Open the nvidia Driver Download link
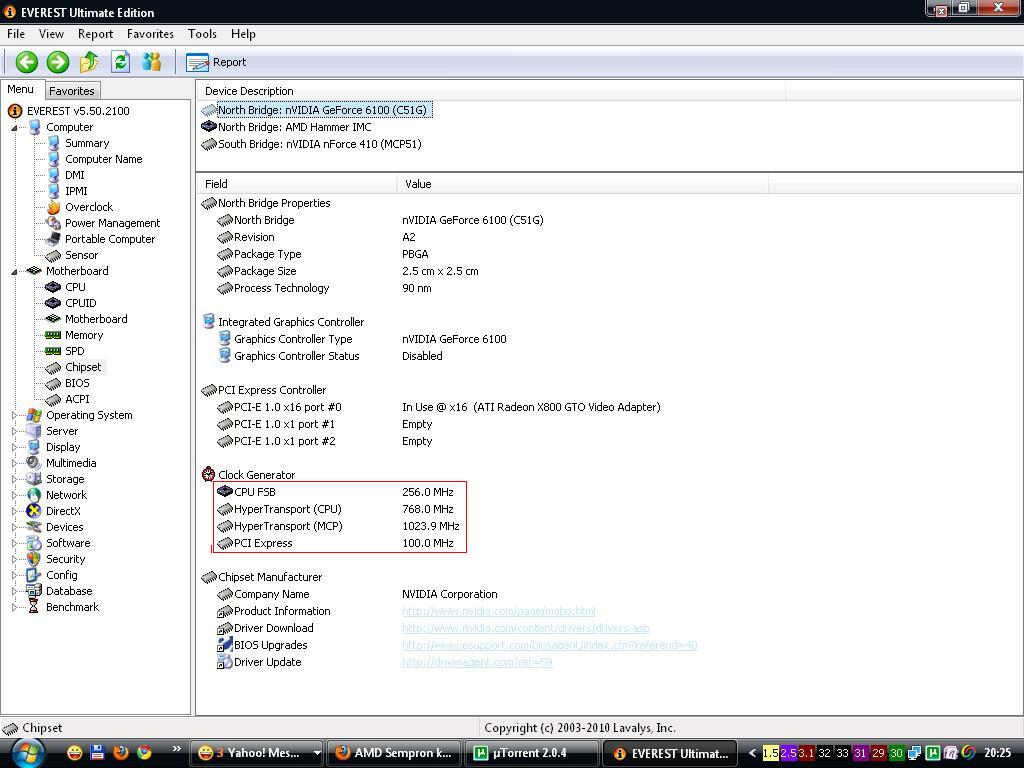The width and height of the screenshot is (1024, 768). (526, 628)
